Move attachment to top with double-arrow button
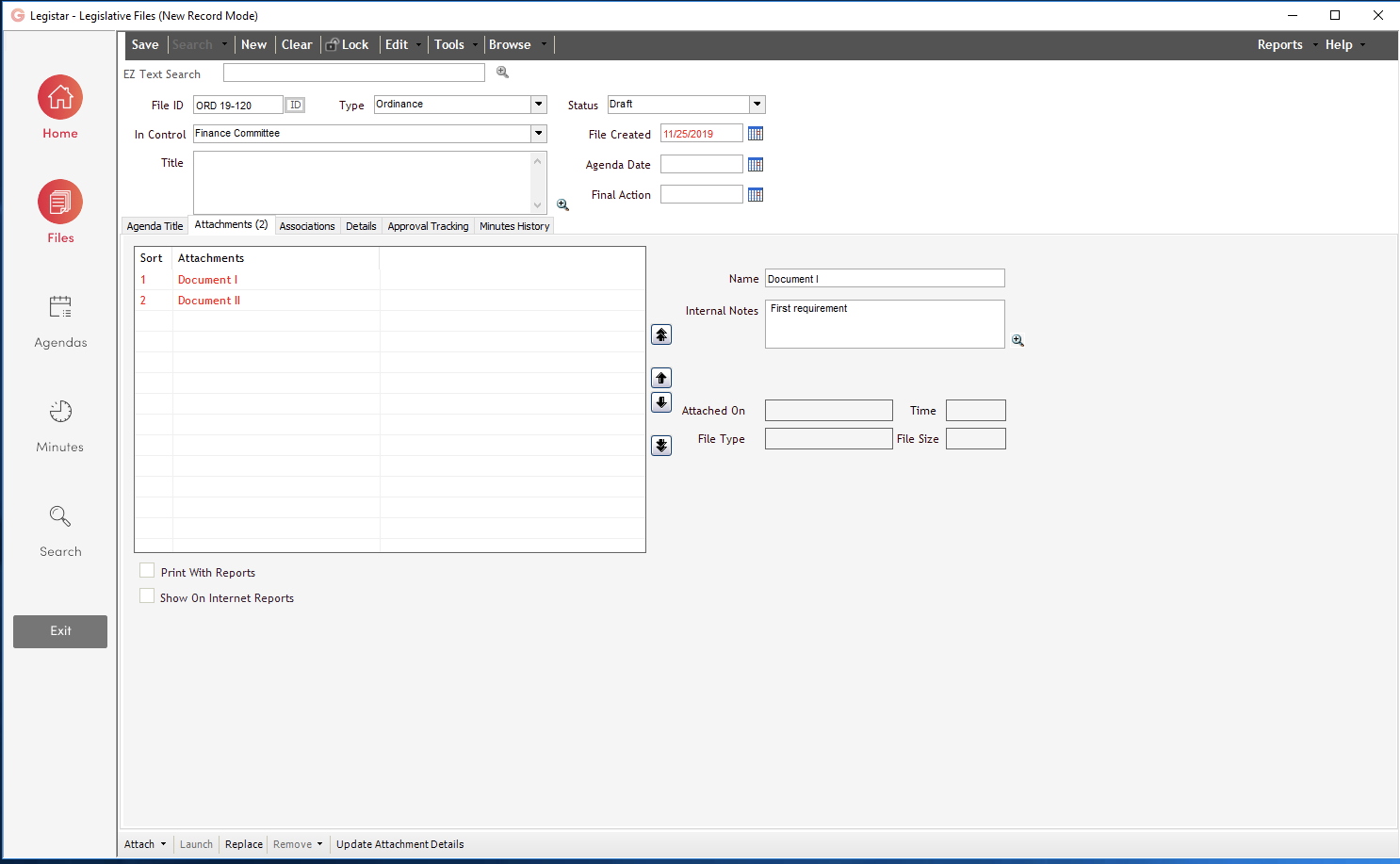 660,334
